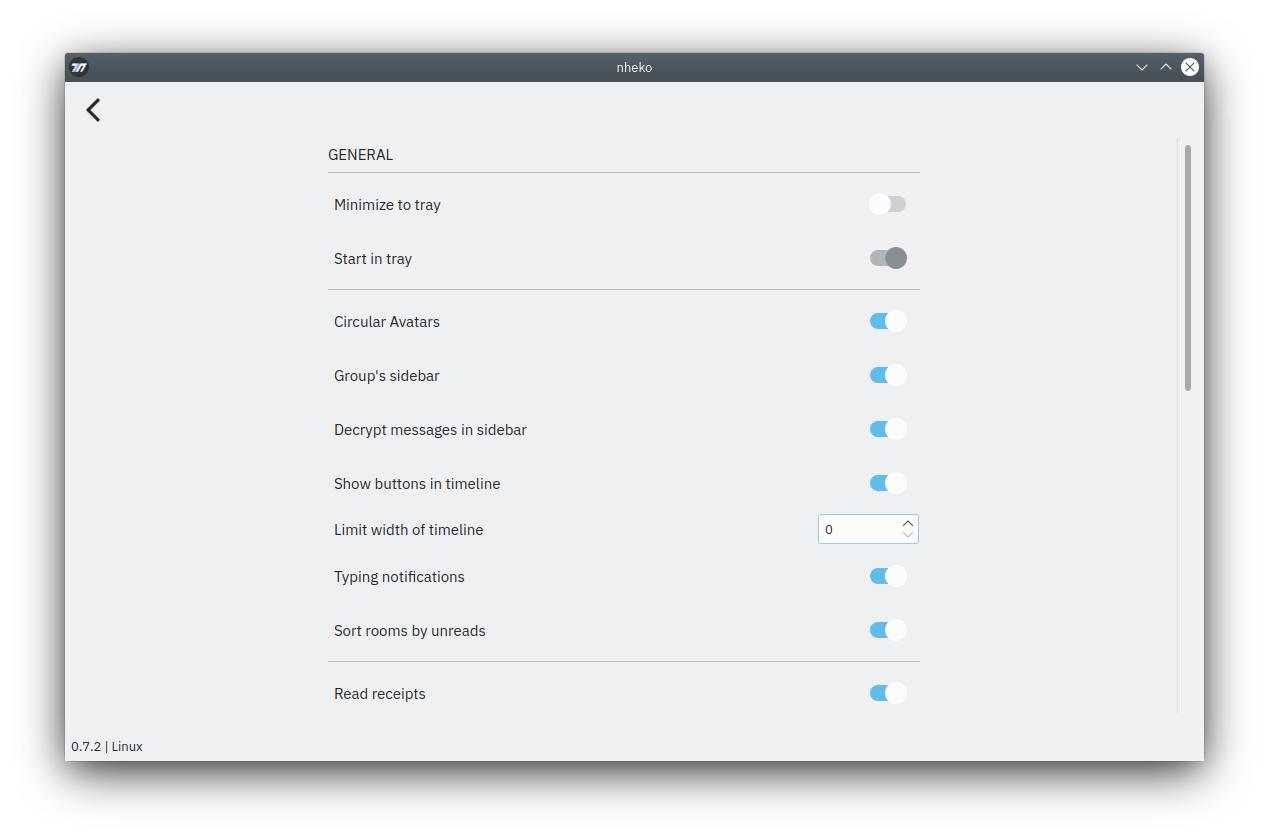Close the nheko window
Image resolution: width=1269 pixels, height=838 pixels.
1189,67
